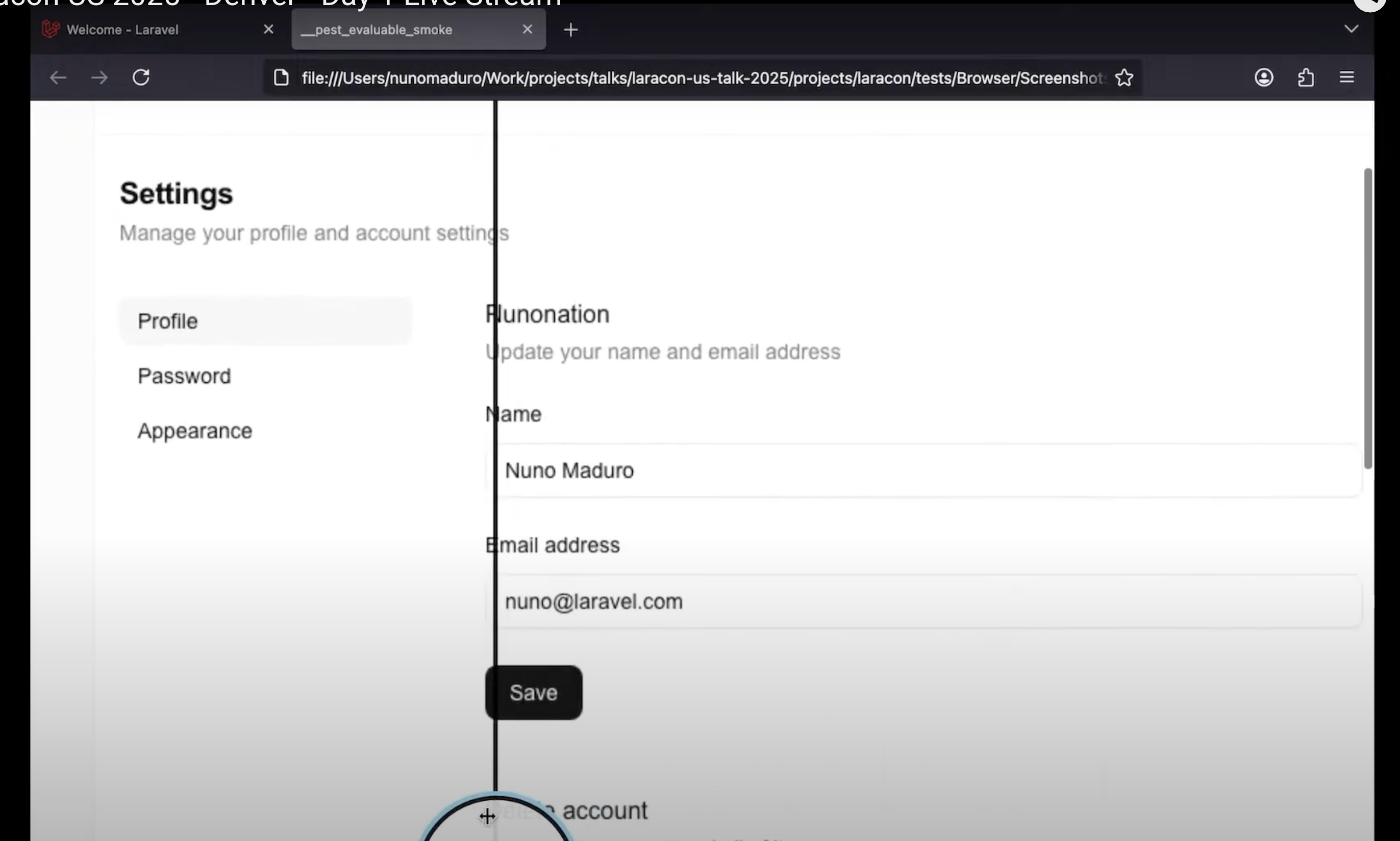The width and height of the screenshot is (1400, 841).
Task: Focus the Email address input field
Action: pos(923,601)
